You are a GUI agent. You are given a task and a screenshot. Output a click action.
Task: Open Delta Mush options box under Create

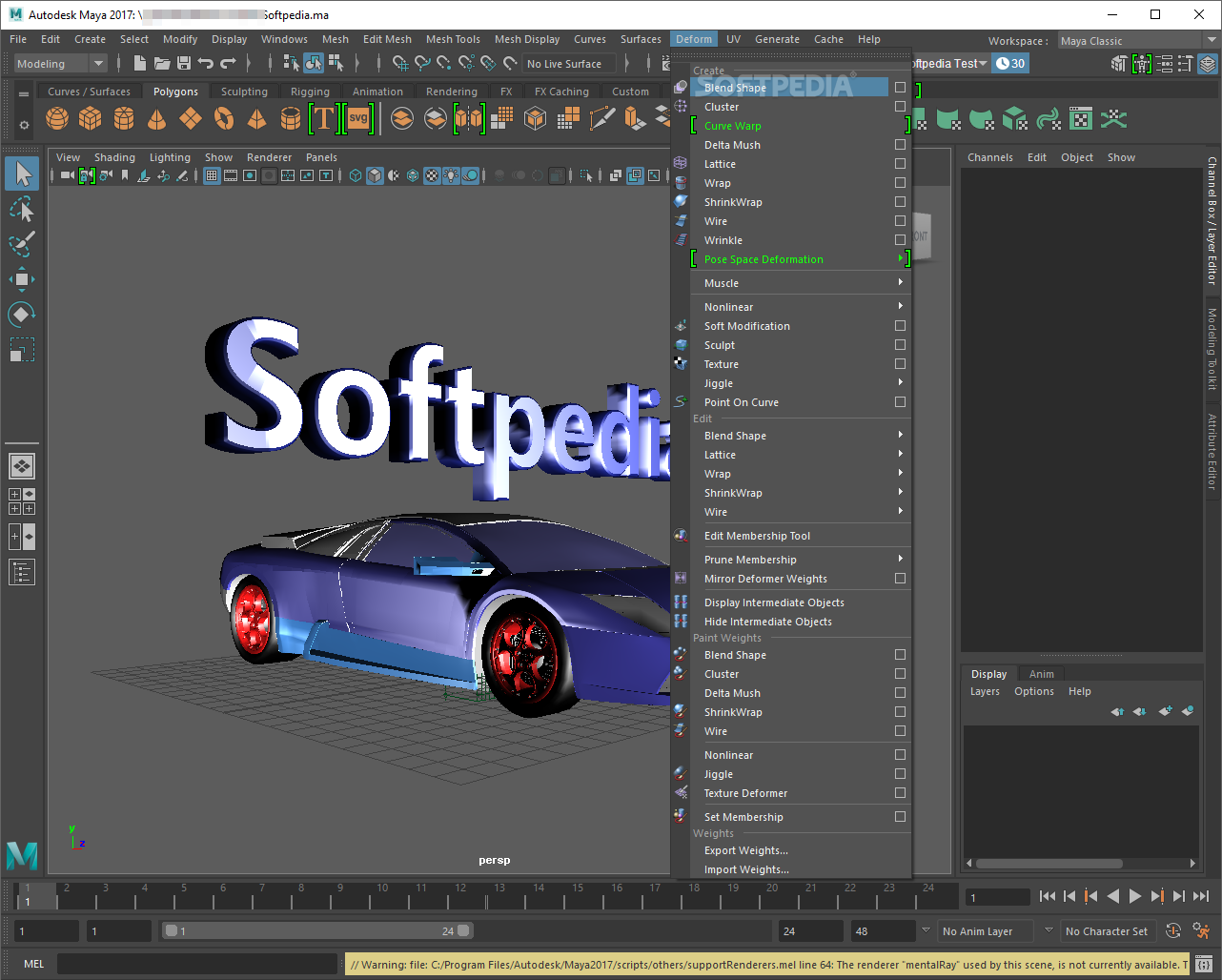900,145
